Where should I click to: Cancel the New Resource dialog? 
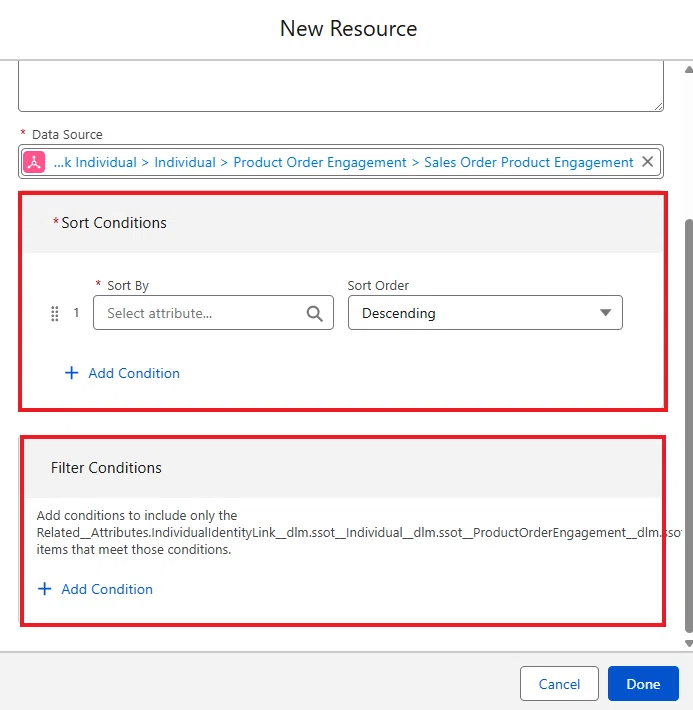(x=559, y=684)
